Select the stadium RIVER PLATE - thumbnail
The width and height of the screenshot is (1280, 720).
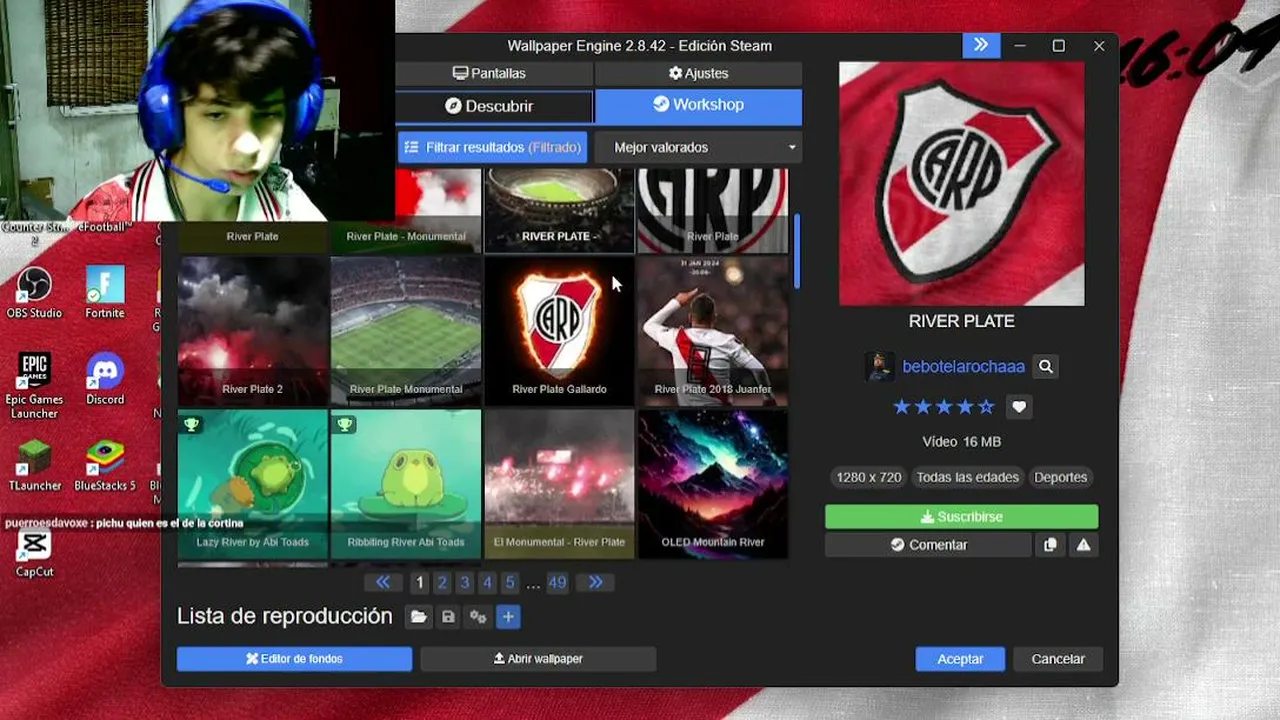(x=559, y=210)
